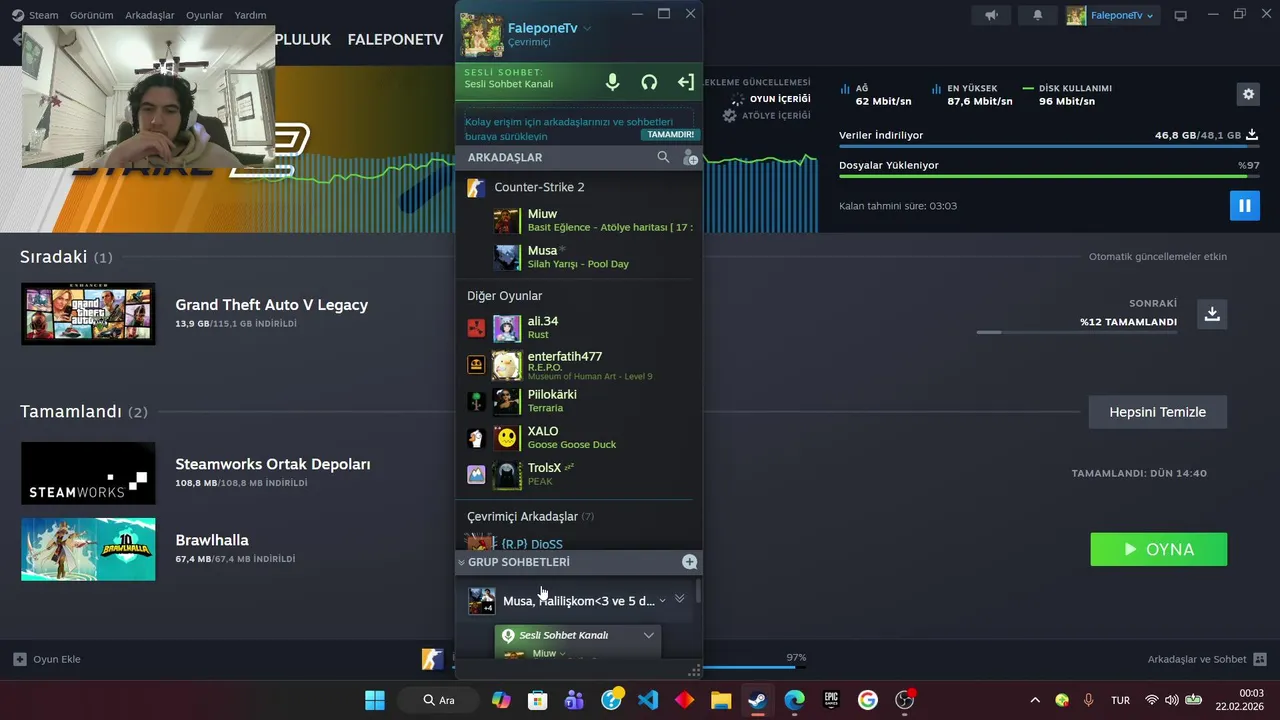Image resolution: width=1280 pixels, height=720 pixels.
Task: Click the Counter-Strike 2 game group icon
Action: (476, 187)
